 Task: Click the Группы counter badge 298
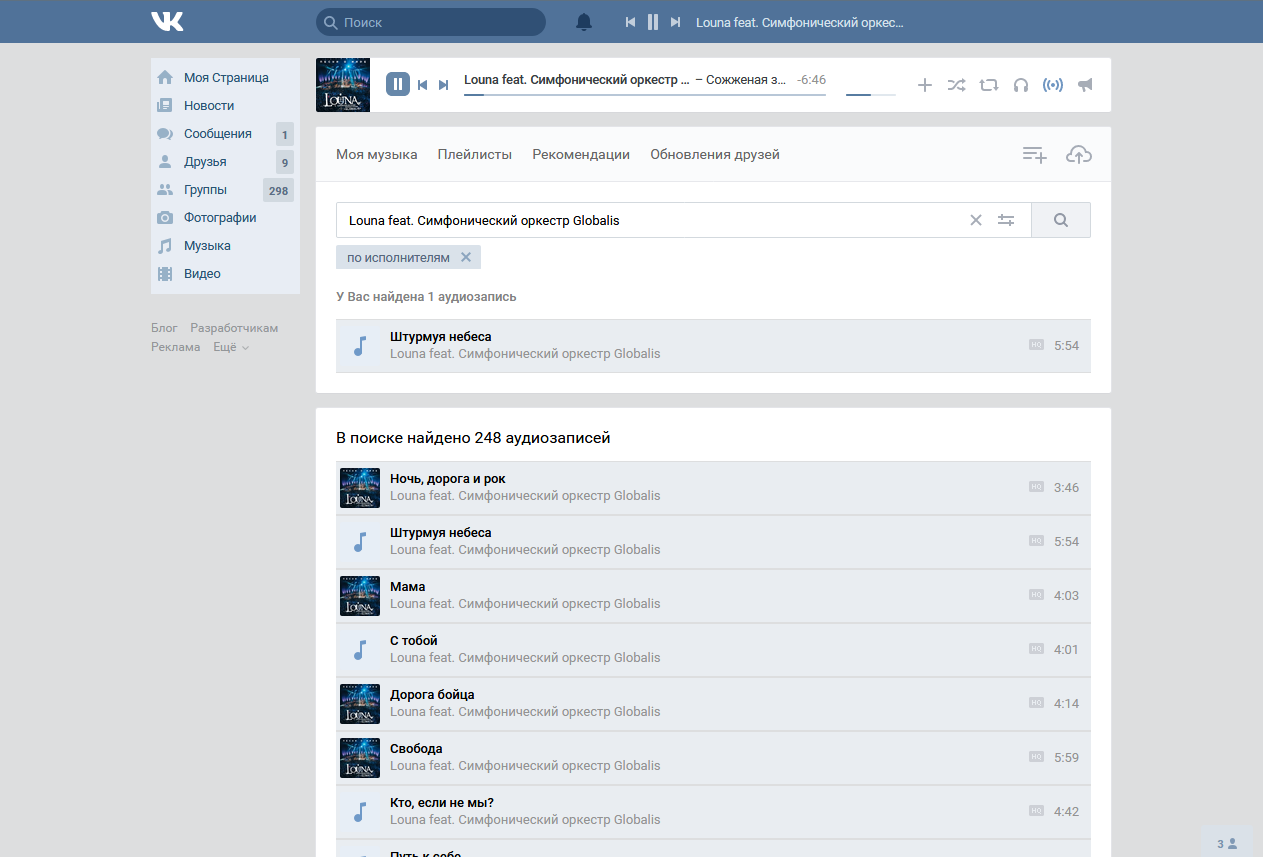pyautogui.click(x=278, y=190)
